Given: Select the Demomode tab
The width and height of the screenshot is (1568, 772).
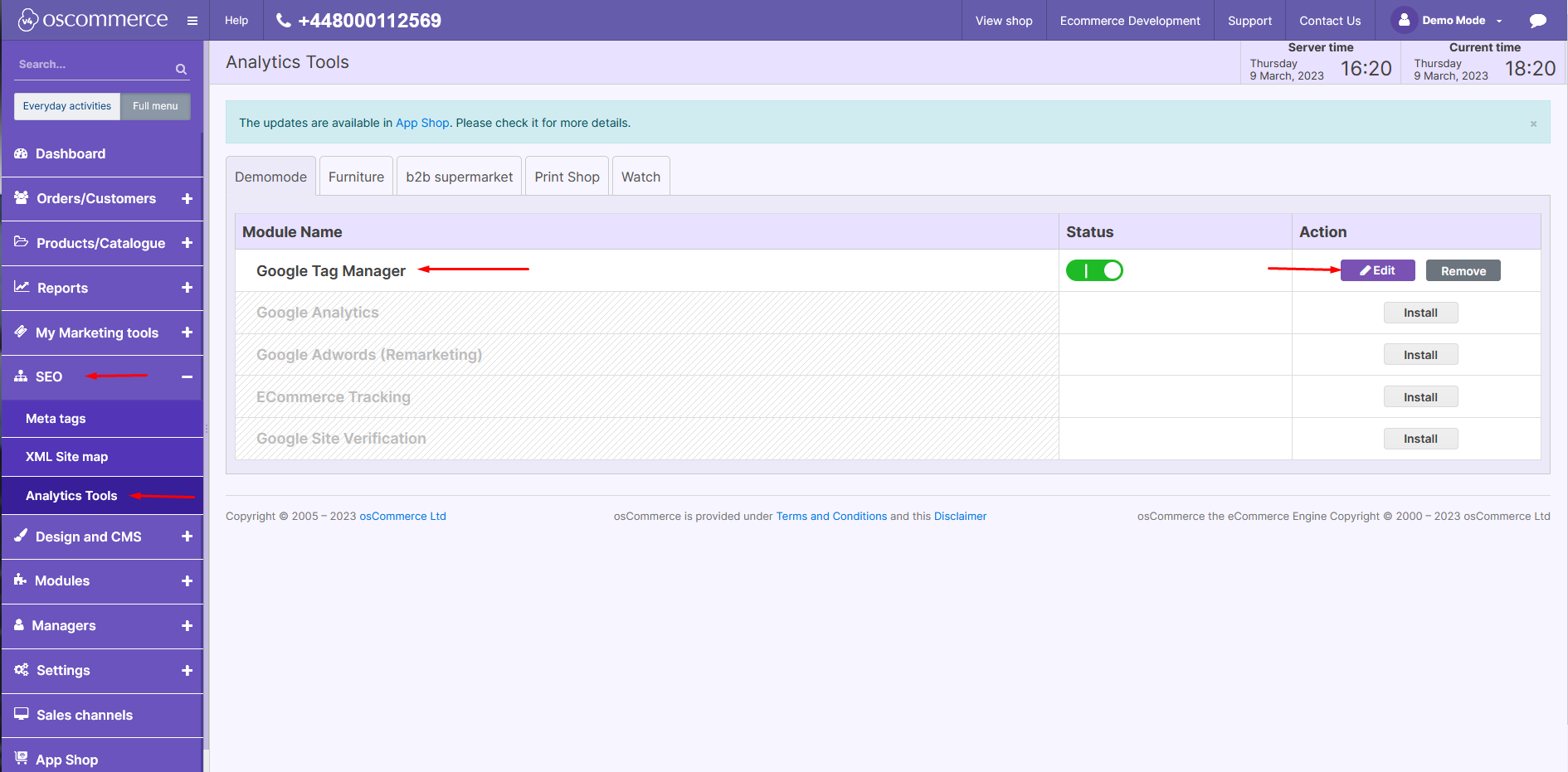Looking at the screenshot, I should [270, 177].
